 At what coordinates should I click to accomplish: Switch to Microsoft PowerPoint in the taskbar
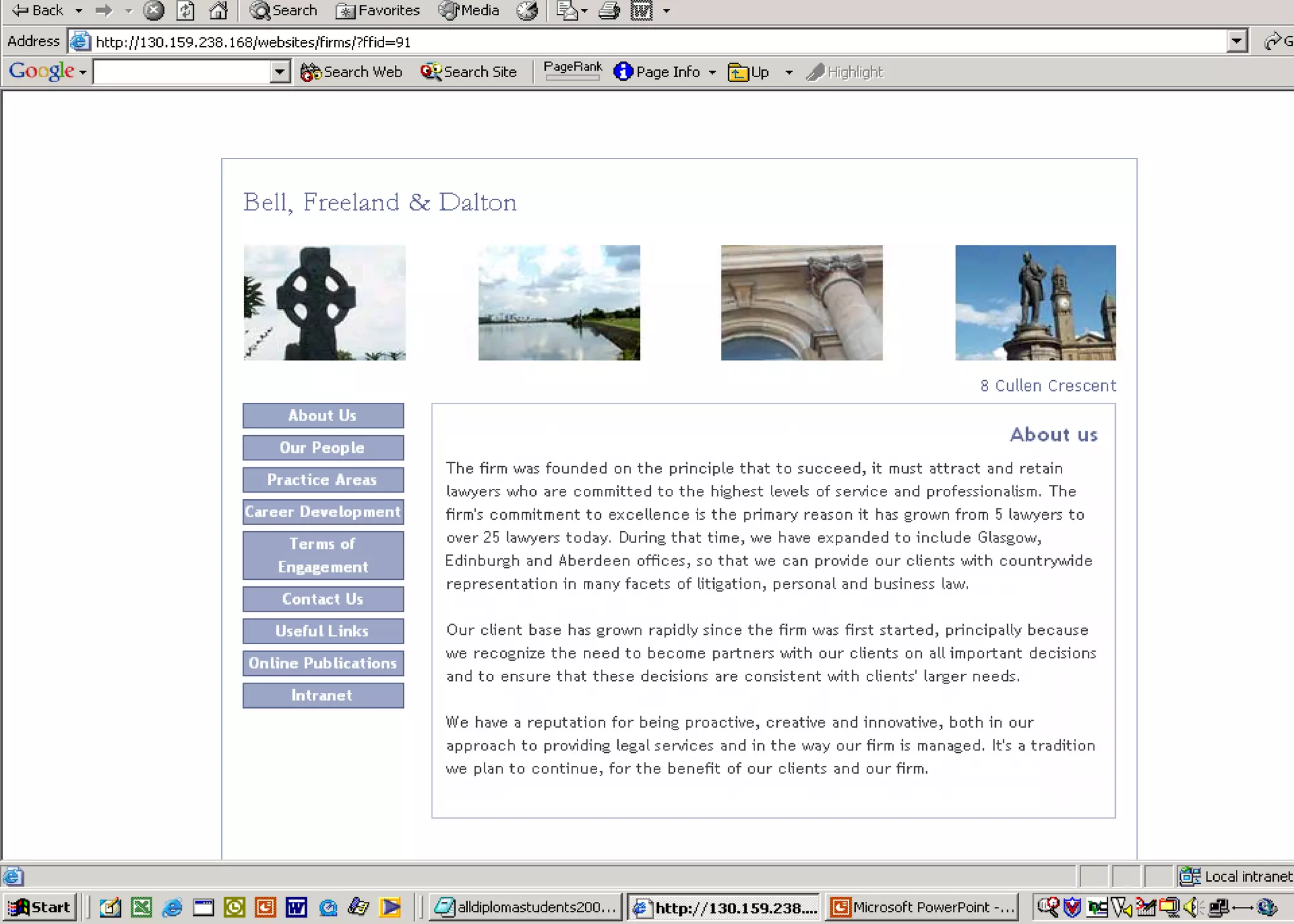pyautogui.click(x=922, y=907)
